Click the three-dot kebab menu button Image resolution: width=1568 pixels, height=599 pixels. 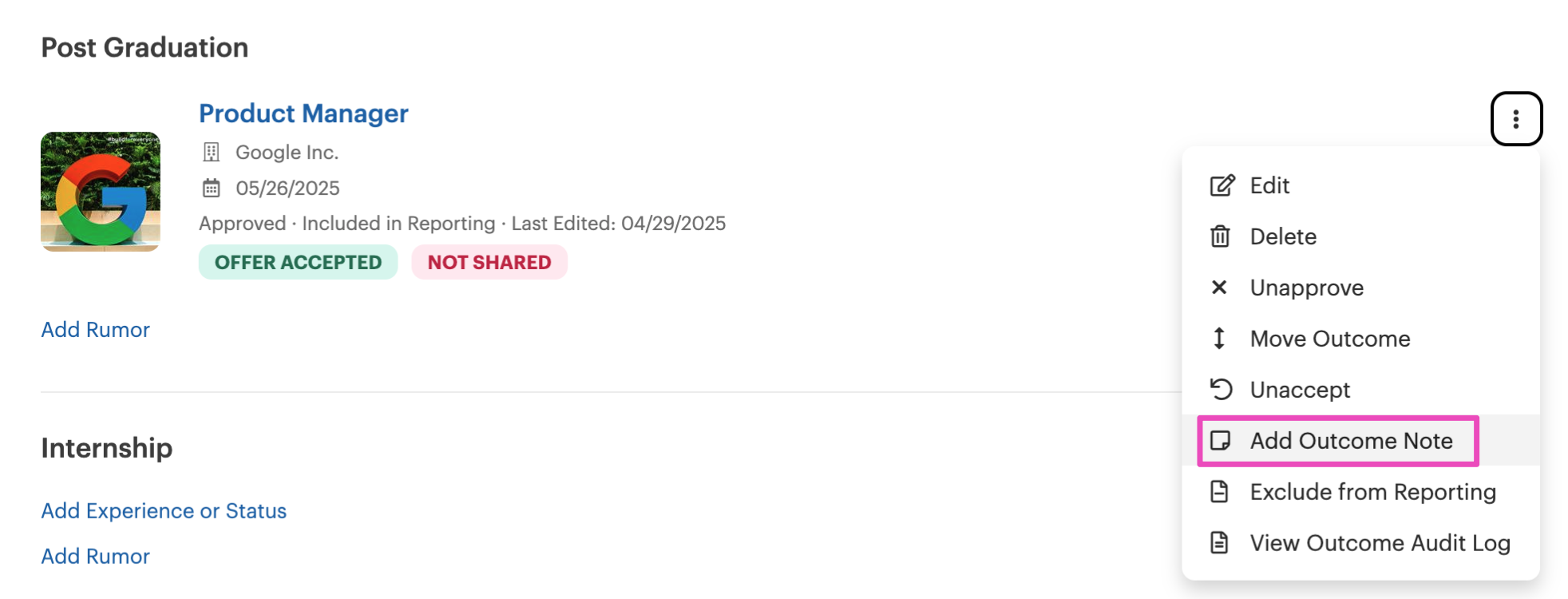click(1515, 120)
